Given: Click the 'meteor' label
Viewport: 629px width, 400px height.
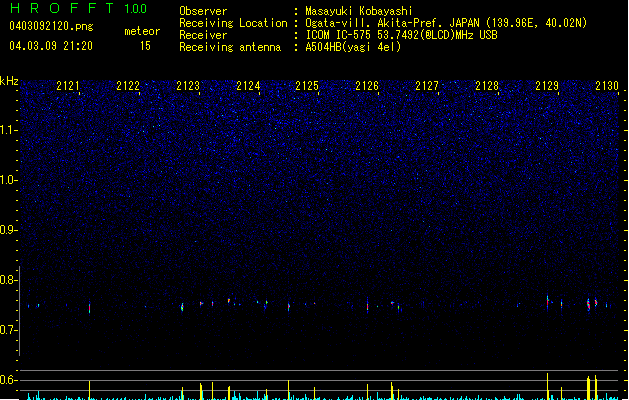Looking at the screenshot, I should (142, 31).
